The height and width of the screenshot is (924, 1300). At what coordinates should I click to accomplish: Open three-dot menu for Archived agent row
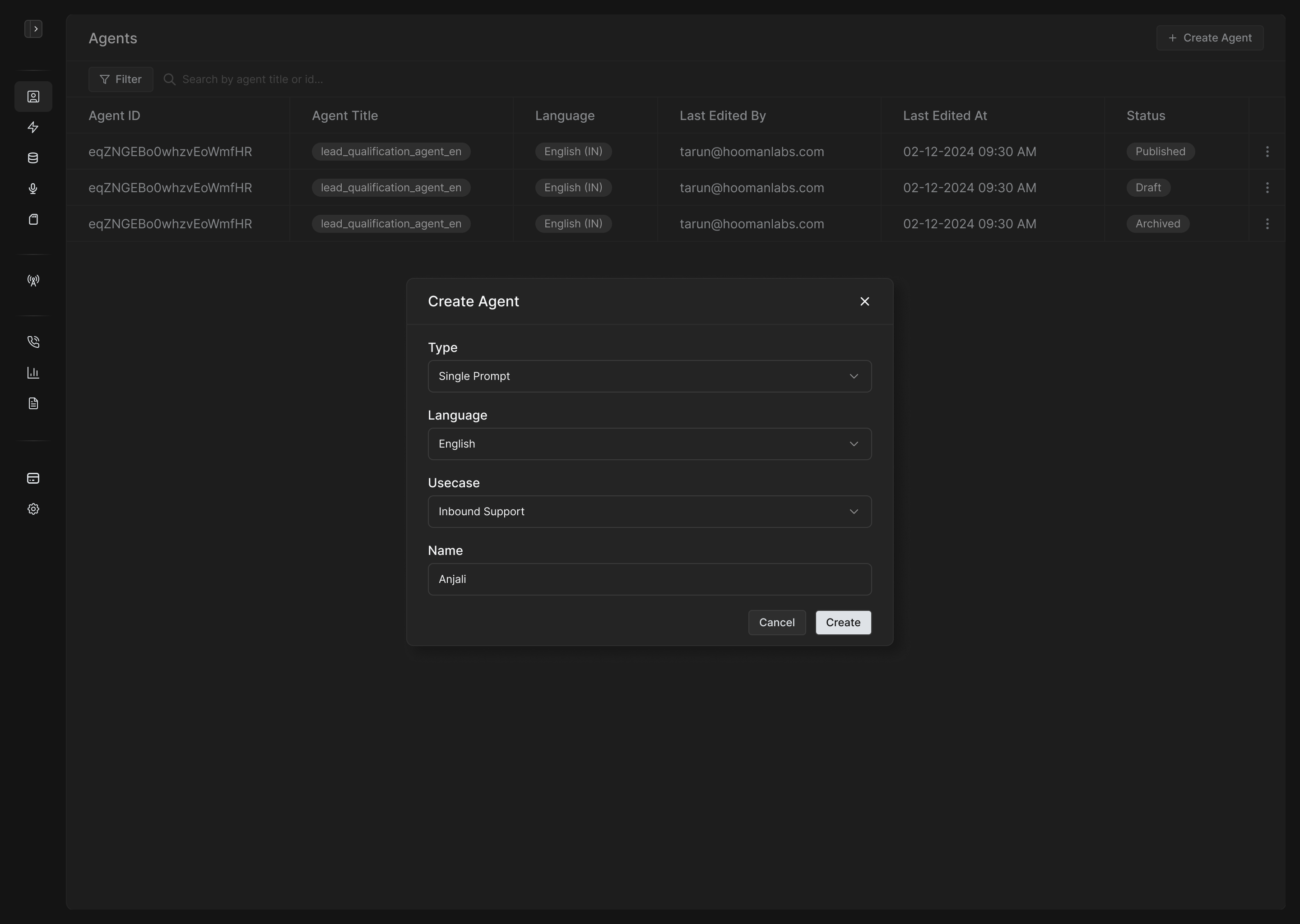pos(1267,224)
